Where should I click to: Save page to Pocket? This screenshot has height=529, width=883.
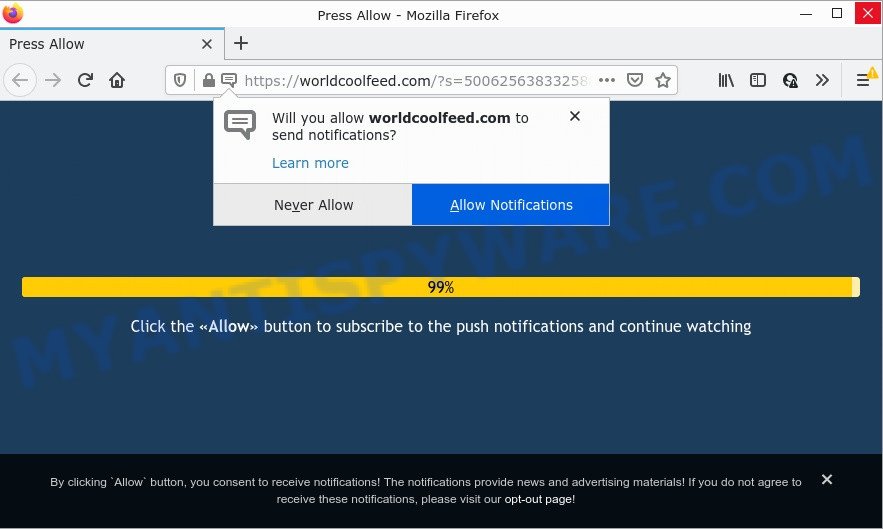(635, 81)
